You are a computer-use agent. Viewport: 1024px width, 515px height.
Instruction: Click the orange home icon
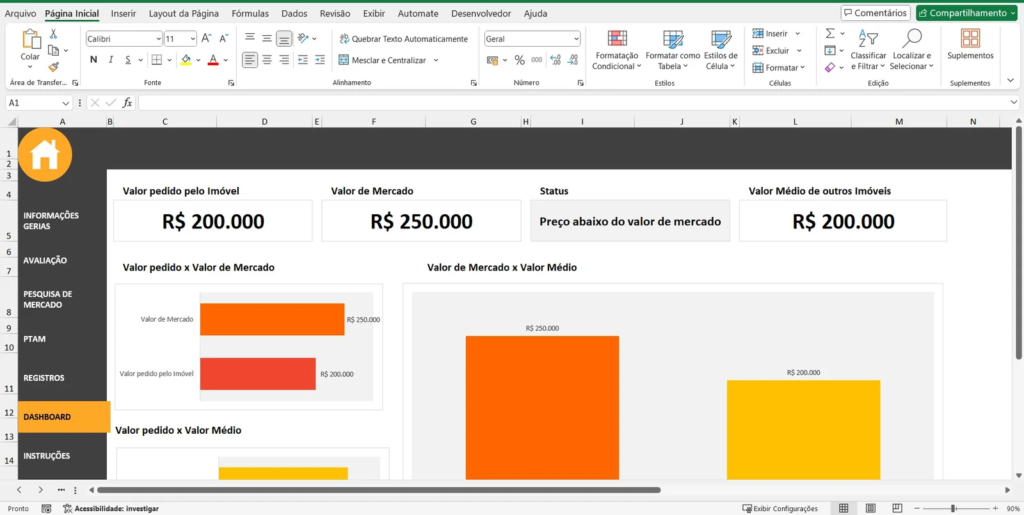(x=45, y=155)
